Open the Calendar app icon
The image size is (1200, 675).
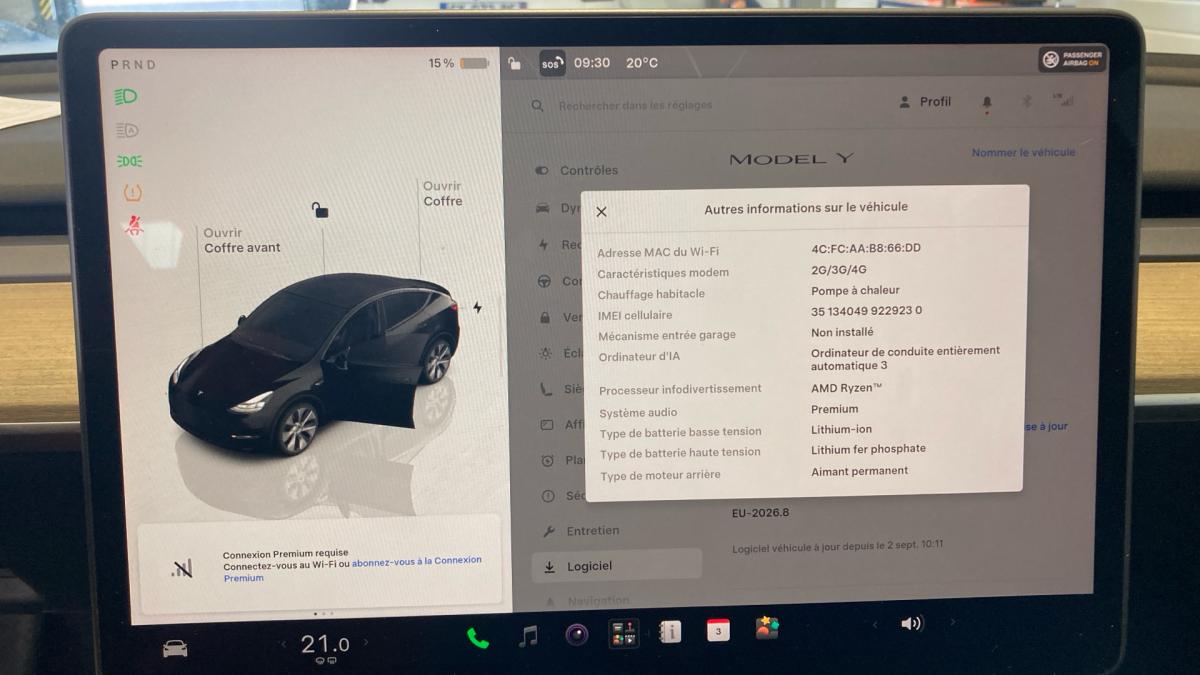click(718, 629)
